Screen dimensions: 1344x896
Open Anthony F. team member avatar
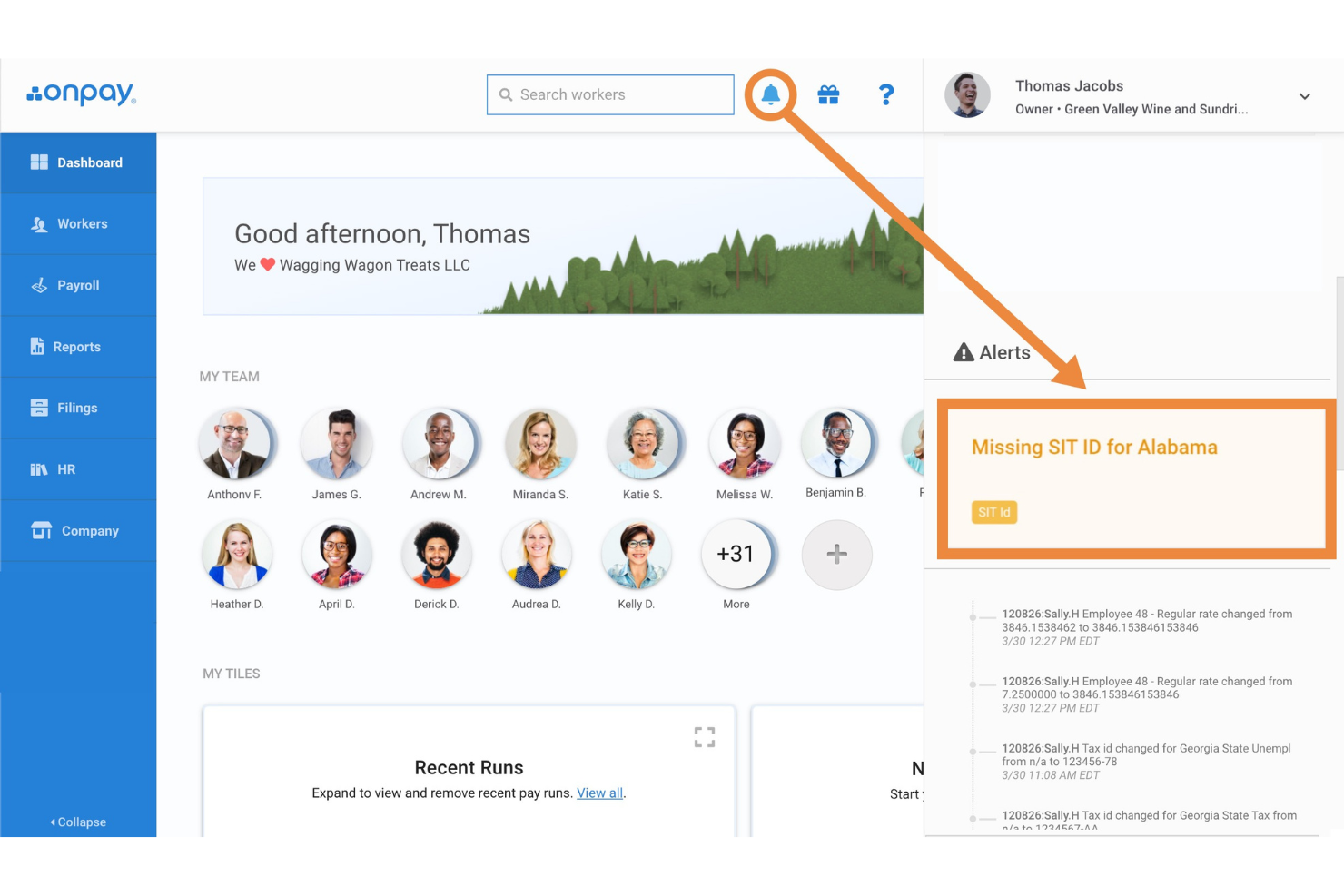[234, 443]
